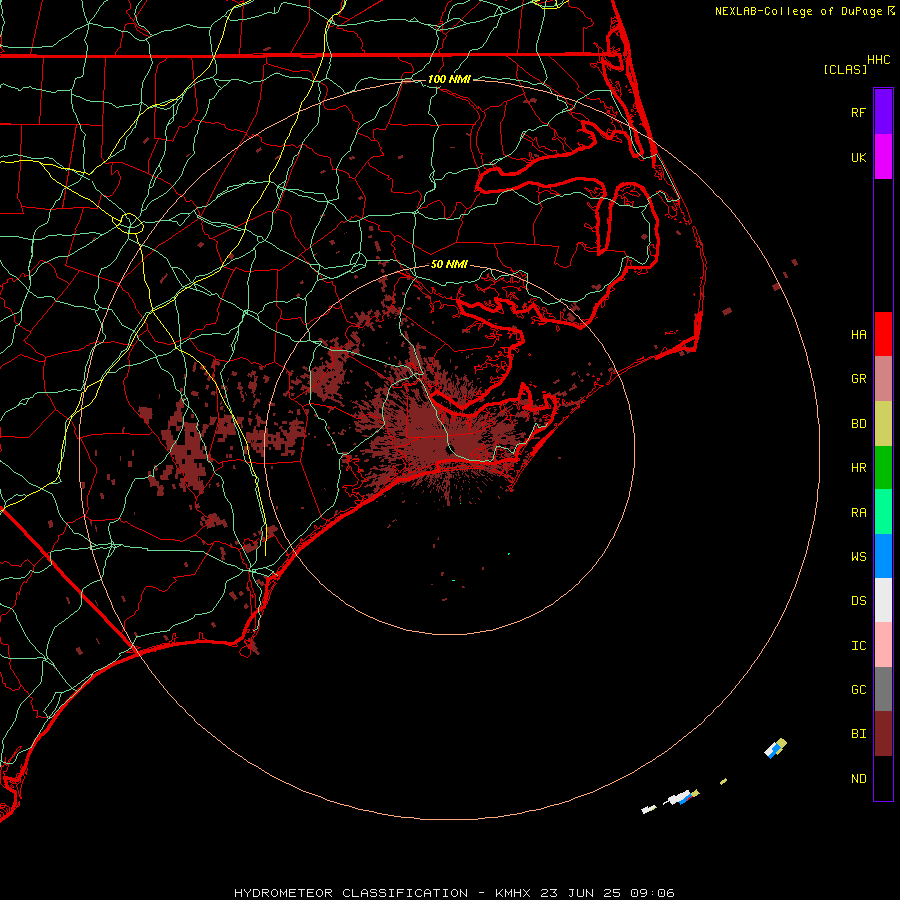The height and width of the screenshot is (900, 900).
Task: Click the HA legend label
Action: pyautogui.click(x=858, y=334)
